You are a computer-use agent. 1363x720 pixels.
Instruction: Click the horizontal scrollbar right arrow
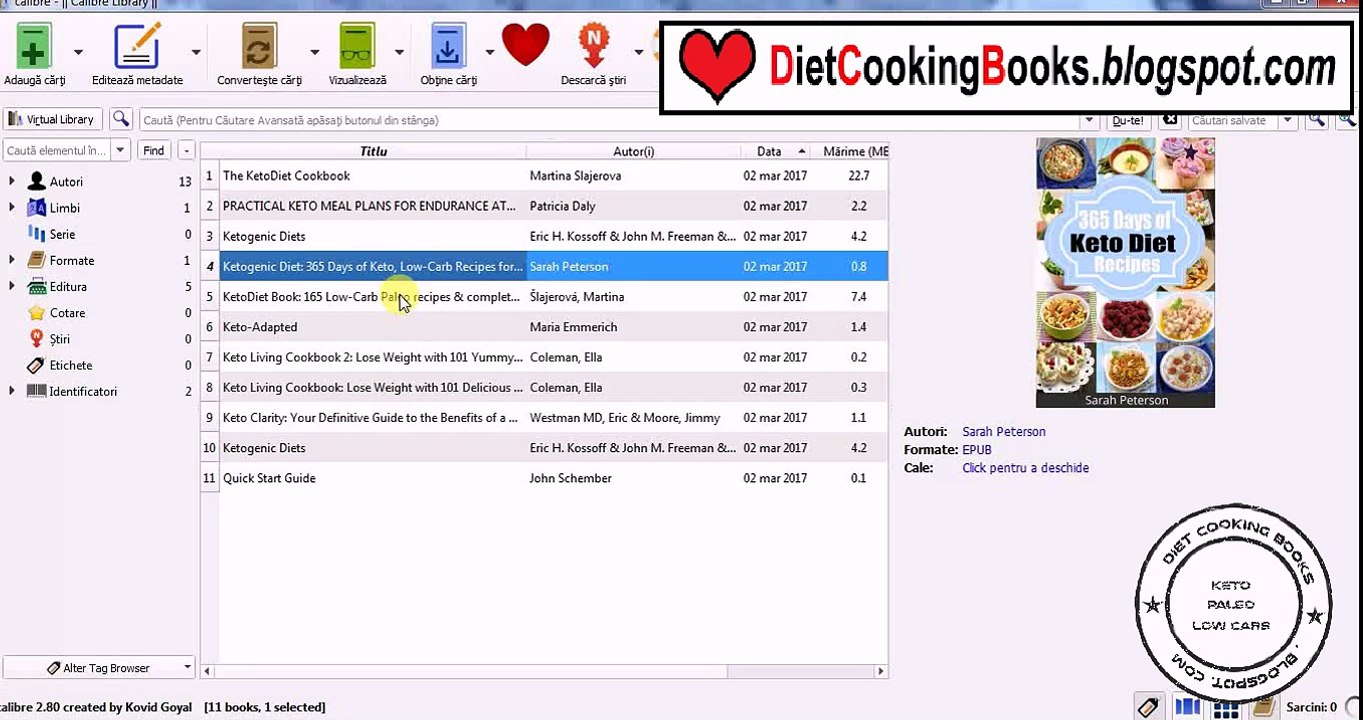coord(881,672)
